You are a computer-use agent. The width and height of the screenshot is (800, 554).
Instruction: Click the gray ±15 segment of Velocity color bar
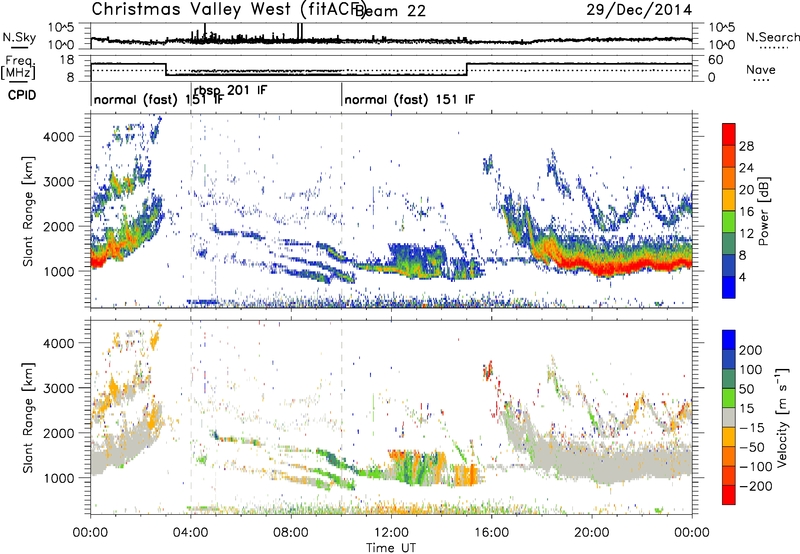coord(729,418)
